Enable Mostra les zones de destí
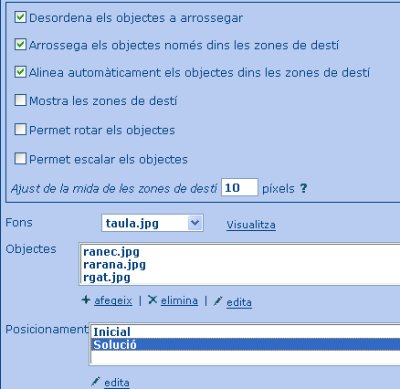The height and width of the screenshot is (389, 400). 20,100
